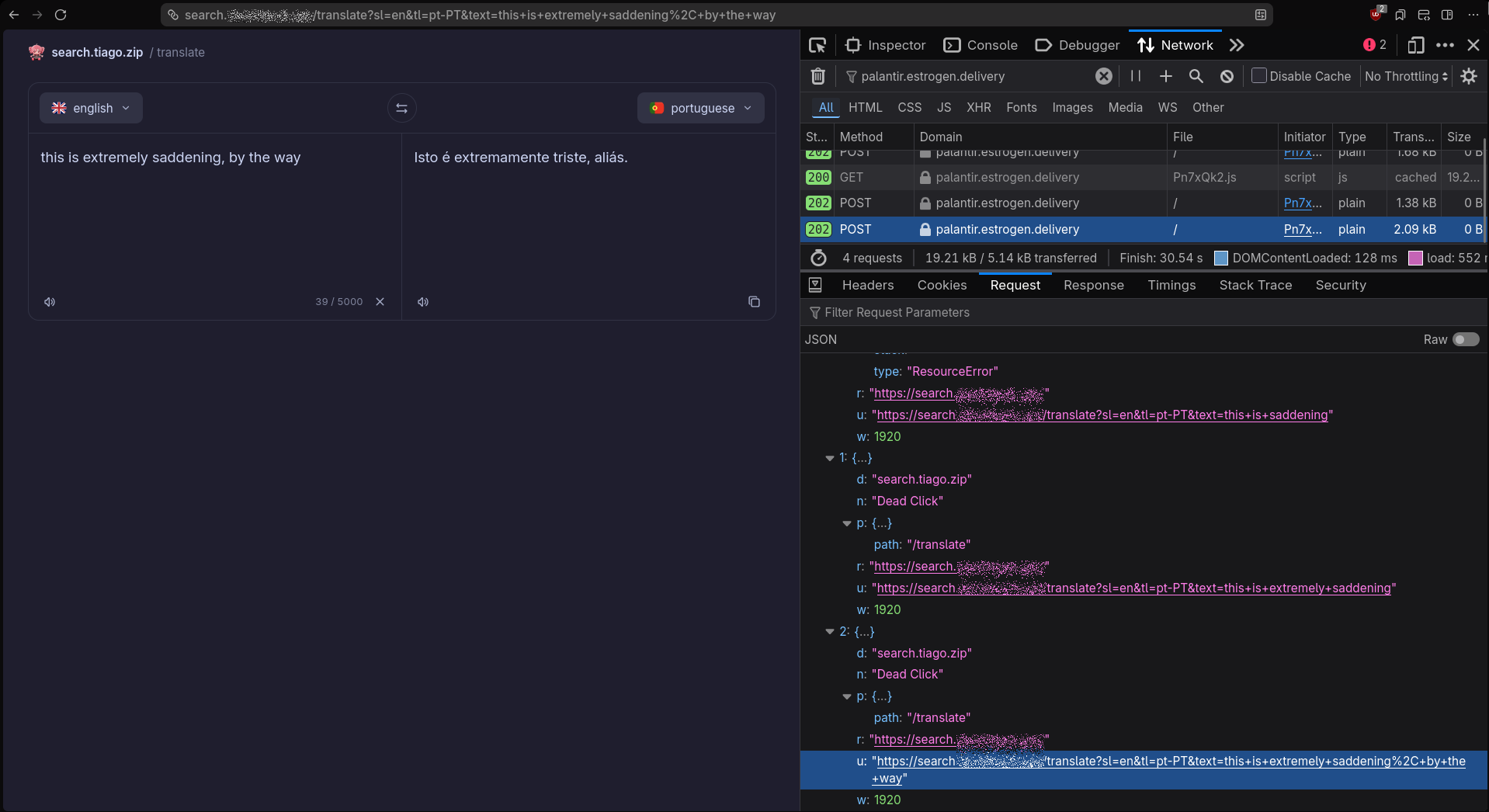Image resolution: width=1489 pixels, height=812 pixels.
Task: Sort requests by Domain column
Action: (1040, 137)
